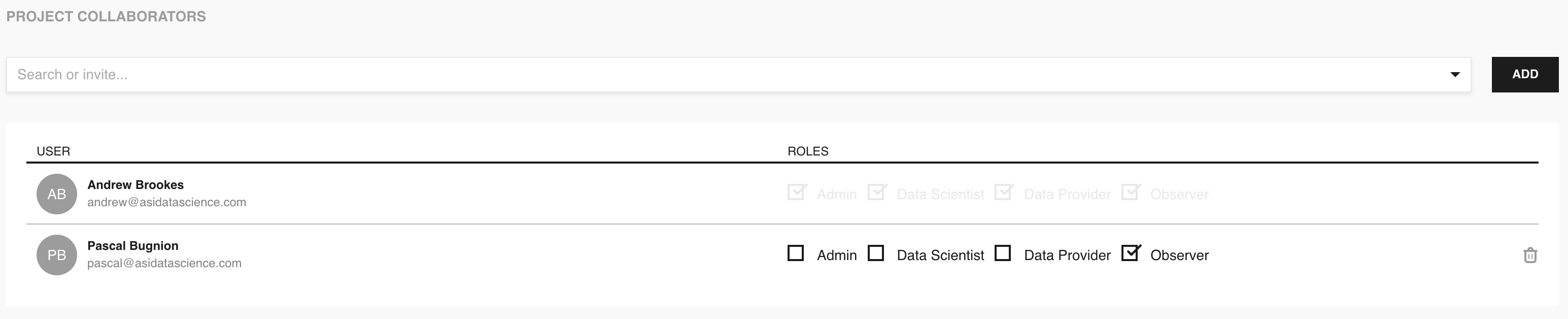Click the USER column header
The image size is (1568, 319).
(53, 151)
